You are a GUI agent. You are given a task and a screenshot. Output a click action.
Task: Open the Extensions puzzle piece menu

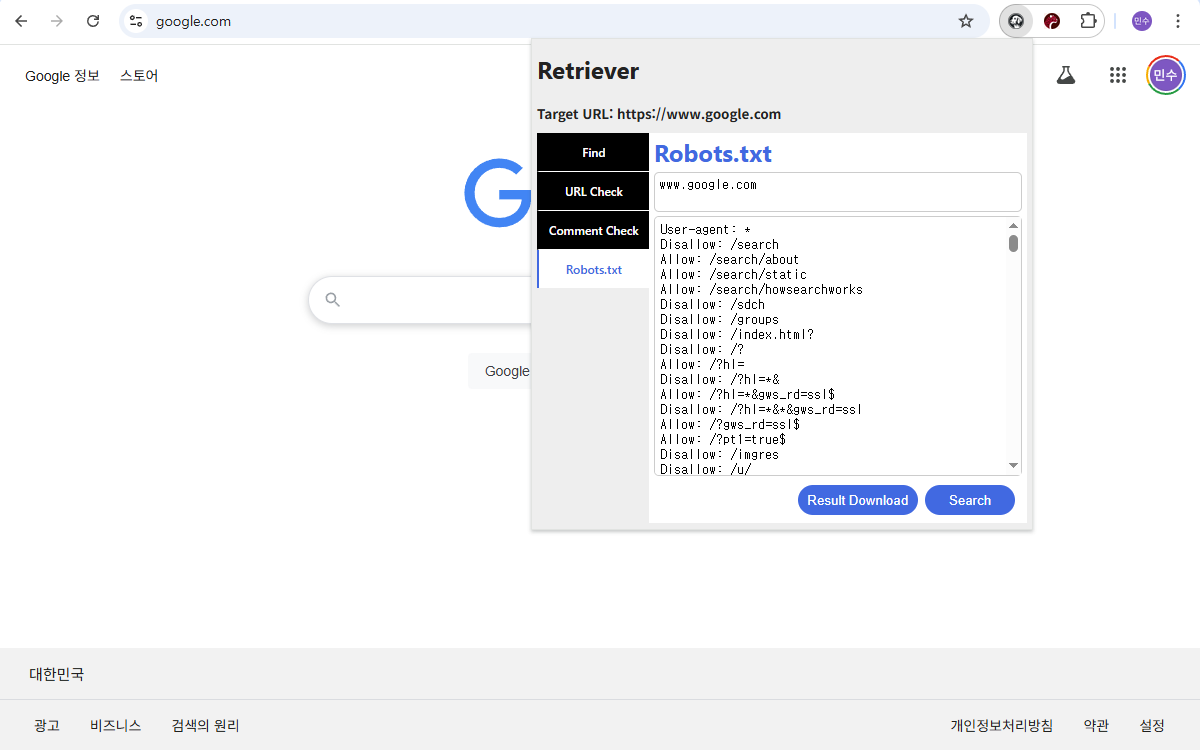pyautogui.click(x=1088, y=21)
